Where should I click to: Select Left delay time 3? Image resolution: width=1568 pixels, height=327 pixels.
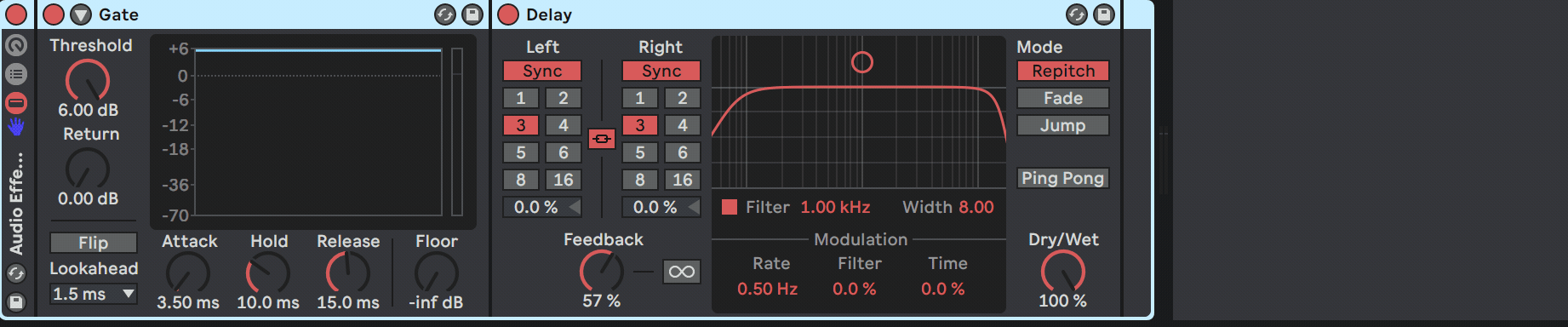pyautogui.click(x=521, y=125)
